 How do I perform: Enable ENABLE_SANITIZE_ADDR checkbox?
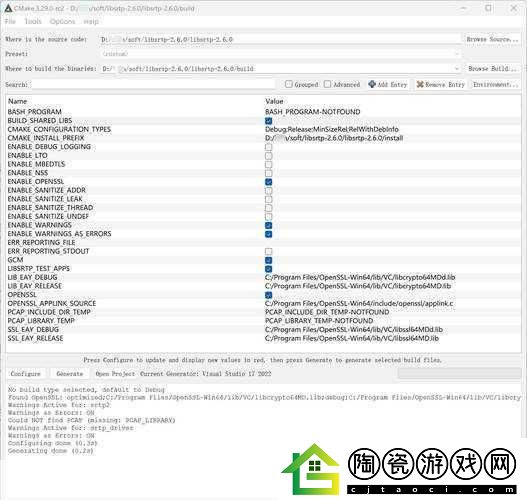[x=268, y=191]
